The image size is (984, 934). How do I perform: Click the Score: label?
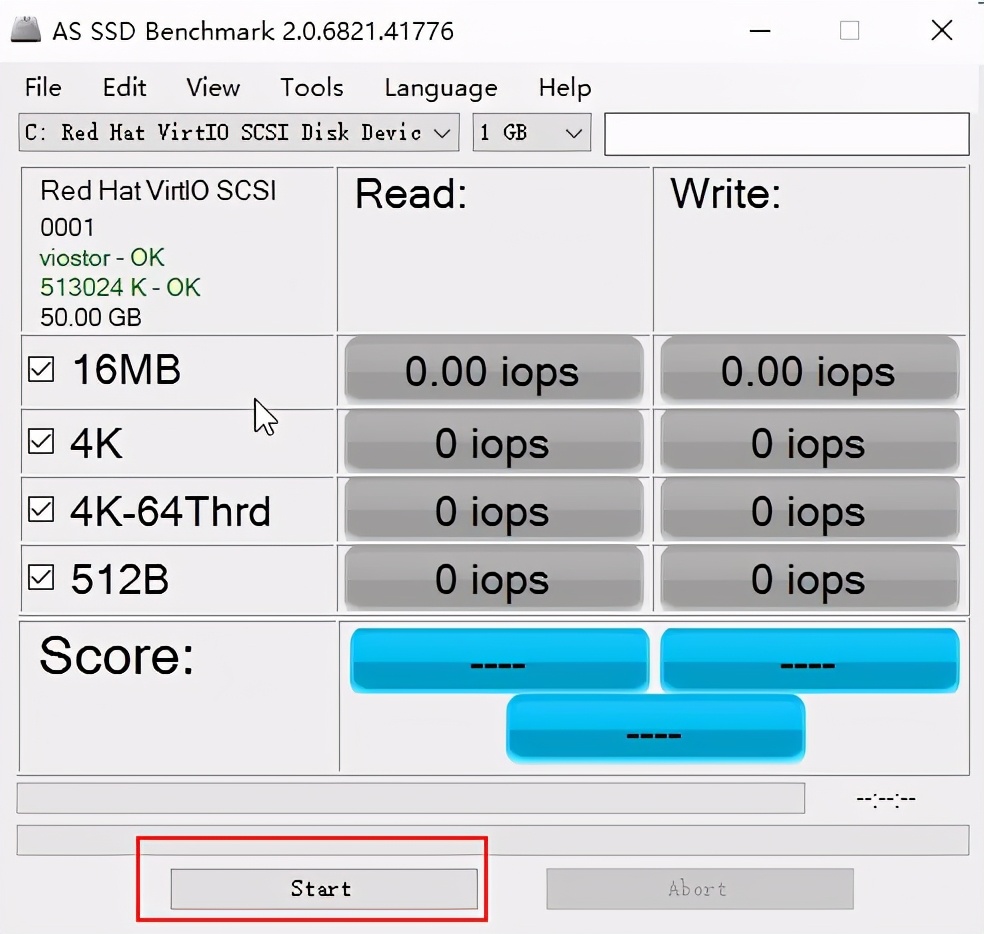(117, 656)
